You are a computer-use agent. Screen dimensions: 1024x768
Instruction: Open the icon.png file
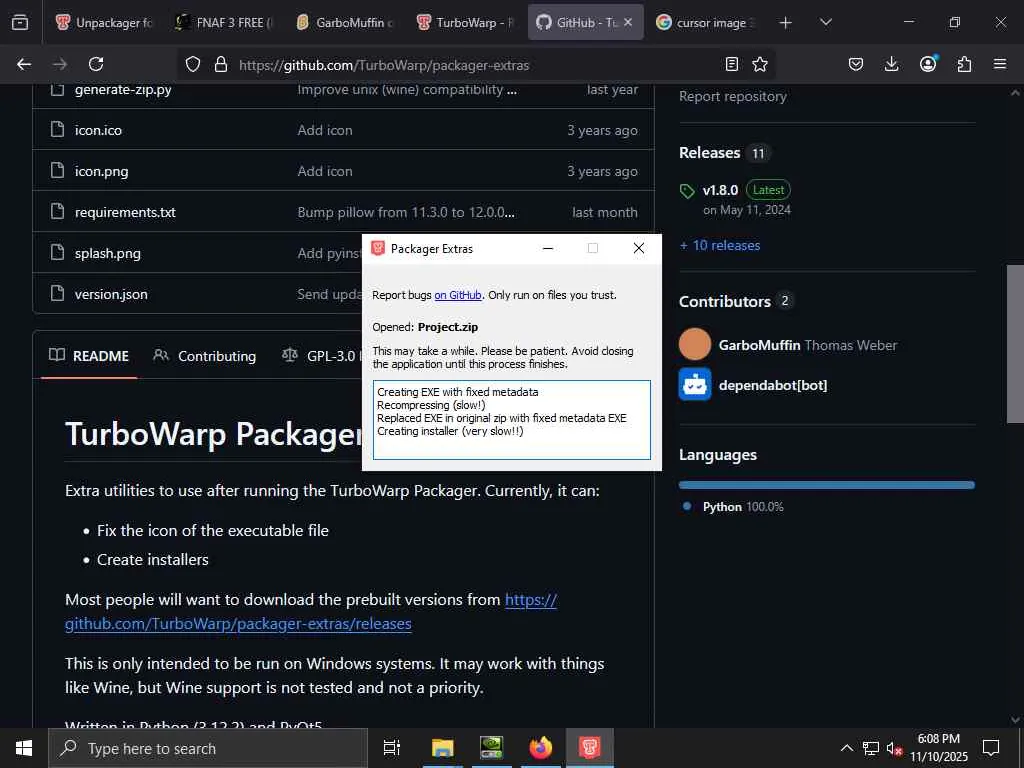[101, 171]
